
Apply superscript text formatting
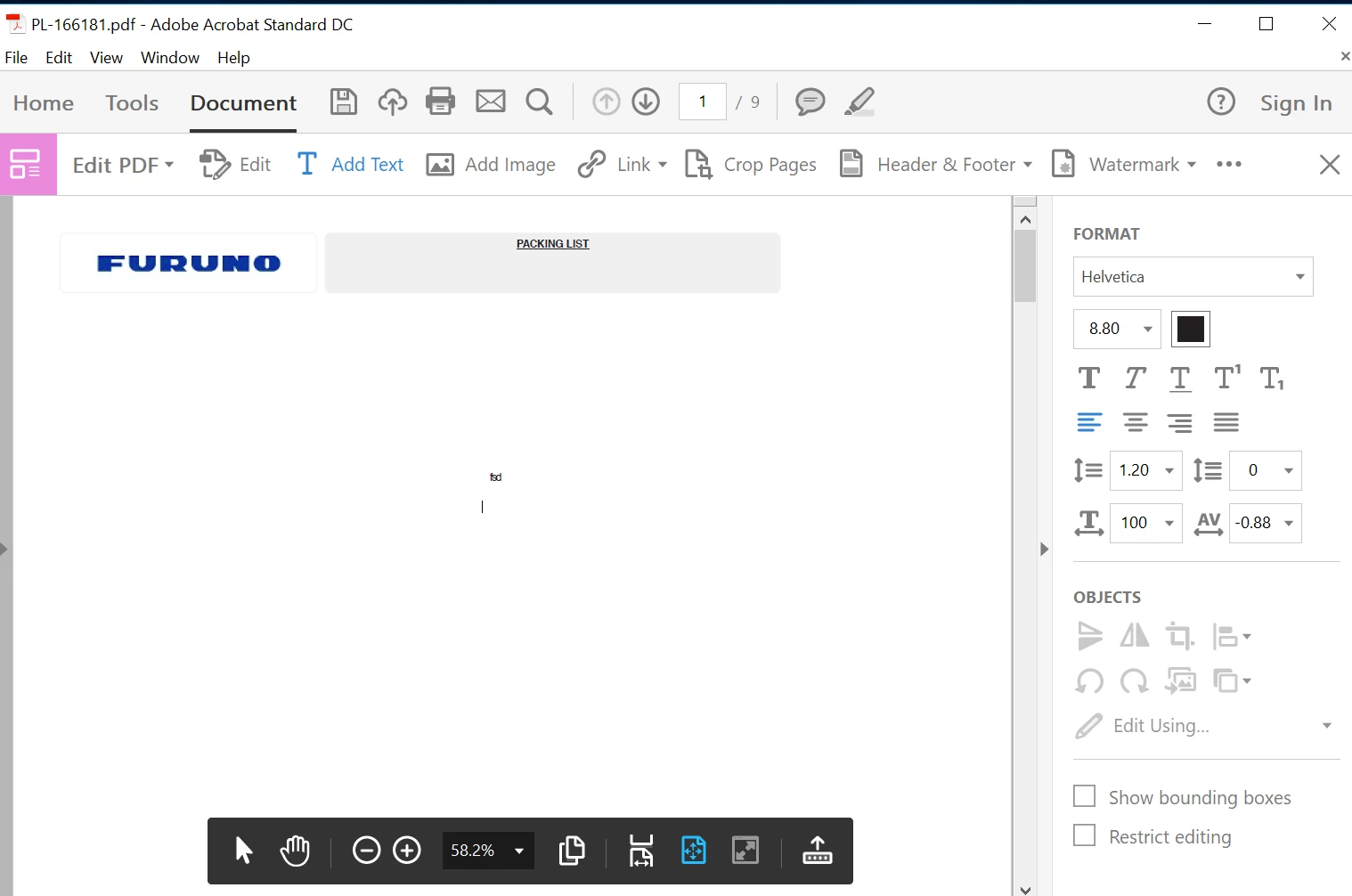coord(1227,378)
